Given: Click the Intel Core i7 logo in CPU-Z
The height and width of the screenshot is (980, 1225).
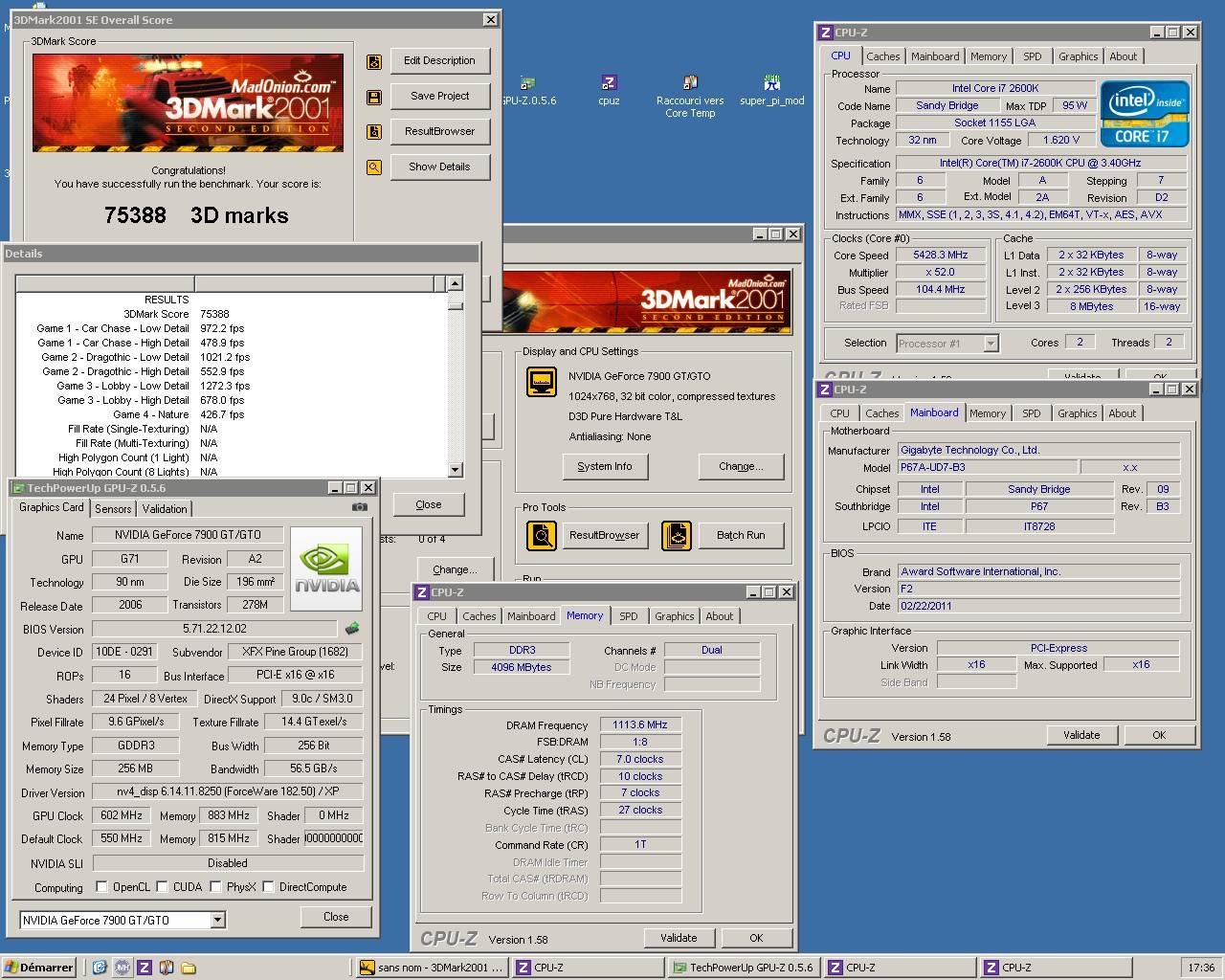Looking at the screenshot, I should 1145,114.
